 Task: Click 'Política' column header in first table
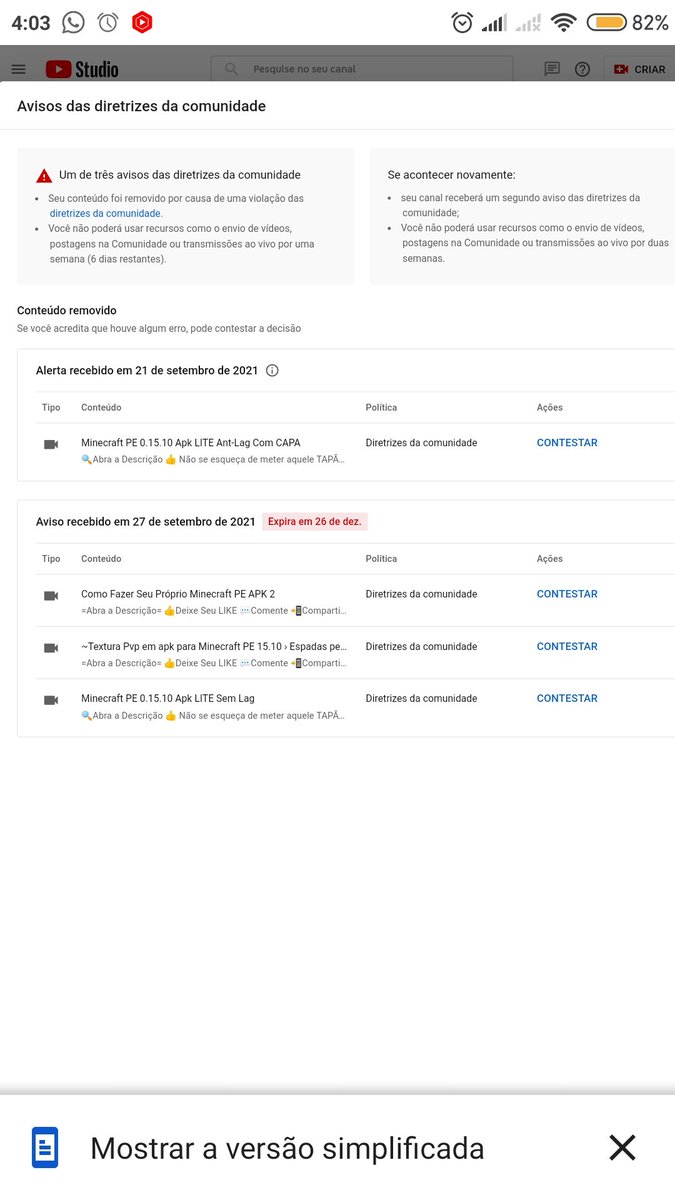(381, 408)
